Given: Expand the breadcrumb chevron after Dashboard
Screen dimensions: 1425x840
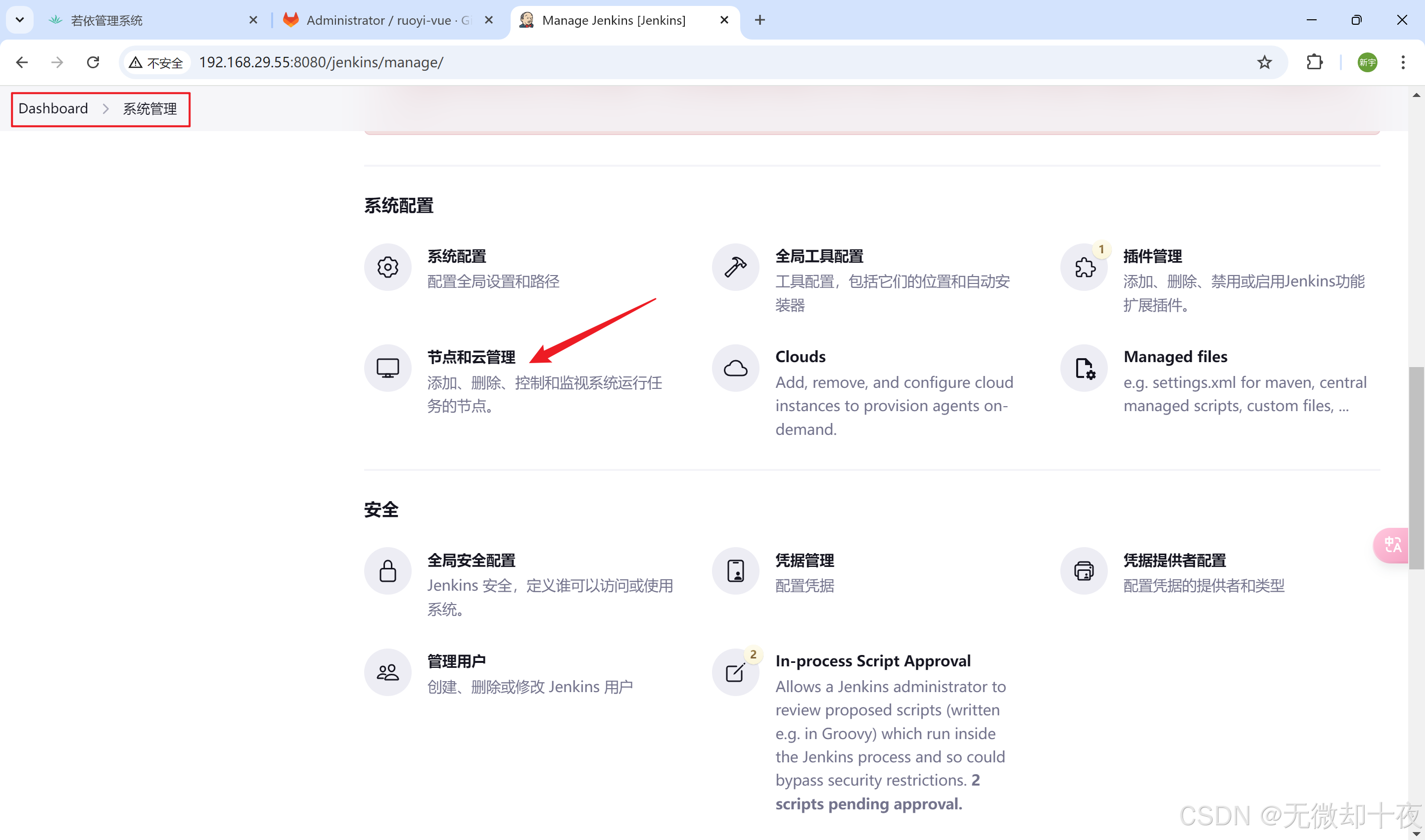Looking at the screenshot, I should point(105,109).
